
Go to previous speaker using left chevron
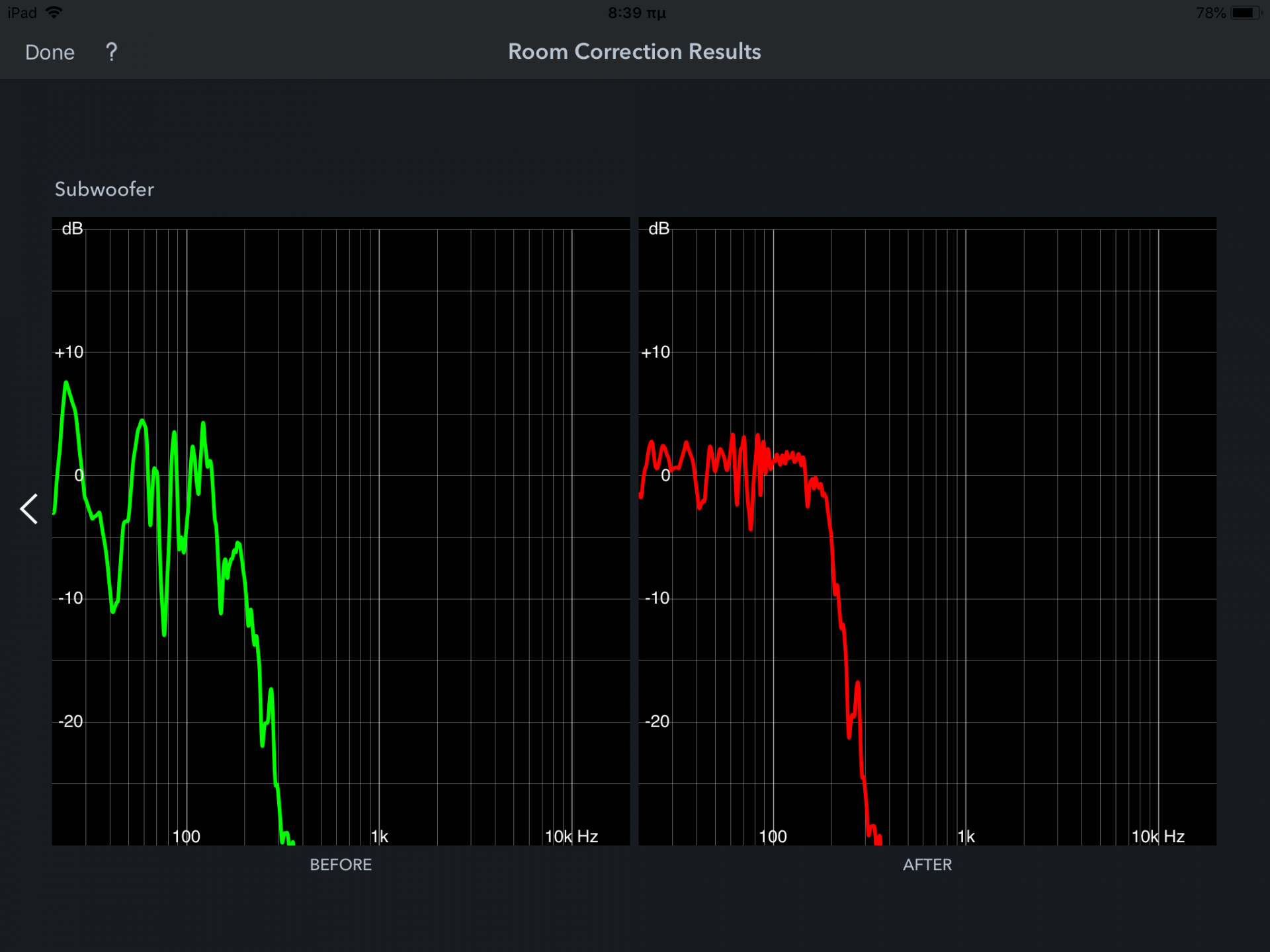tap(29, 508)
